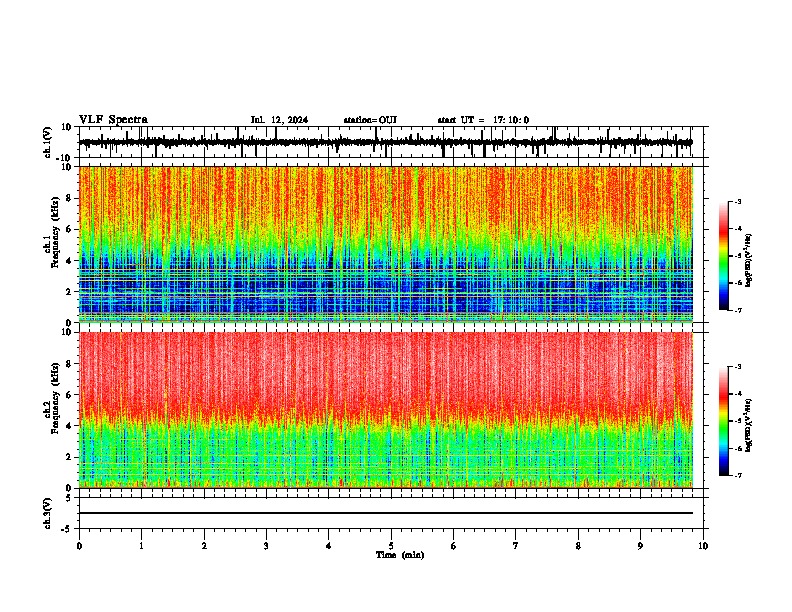The image size is (792, 612).
Task: Click the 'VLF Spectra' plot title
Action: tap(113, 120)
